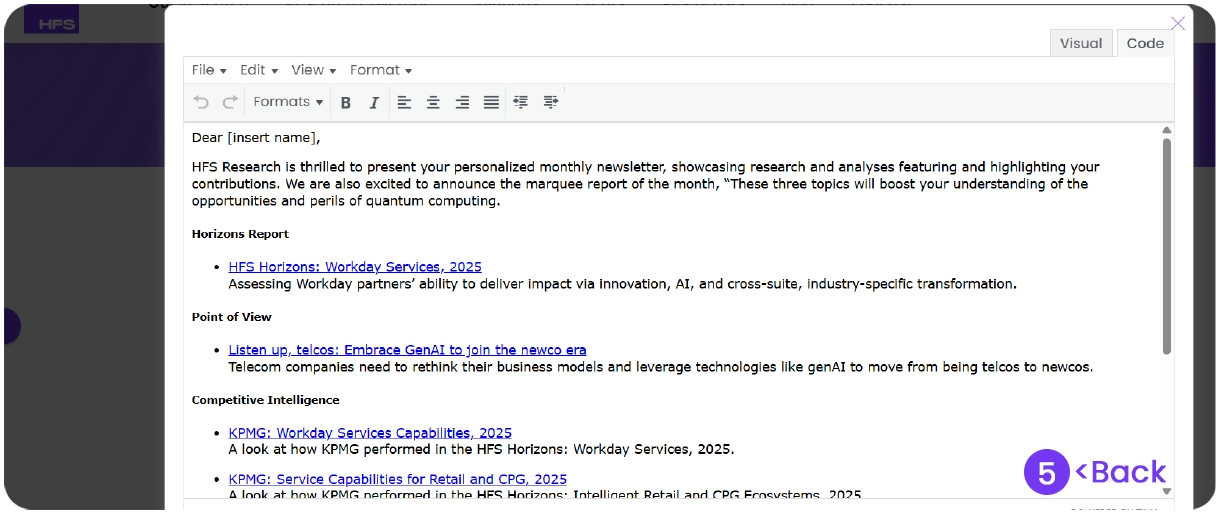This screenshot has height=513, width=1220.
Task: Open Listen up, telcos GenAI link
Action: click(x=407, y=350)
